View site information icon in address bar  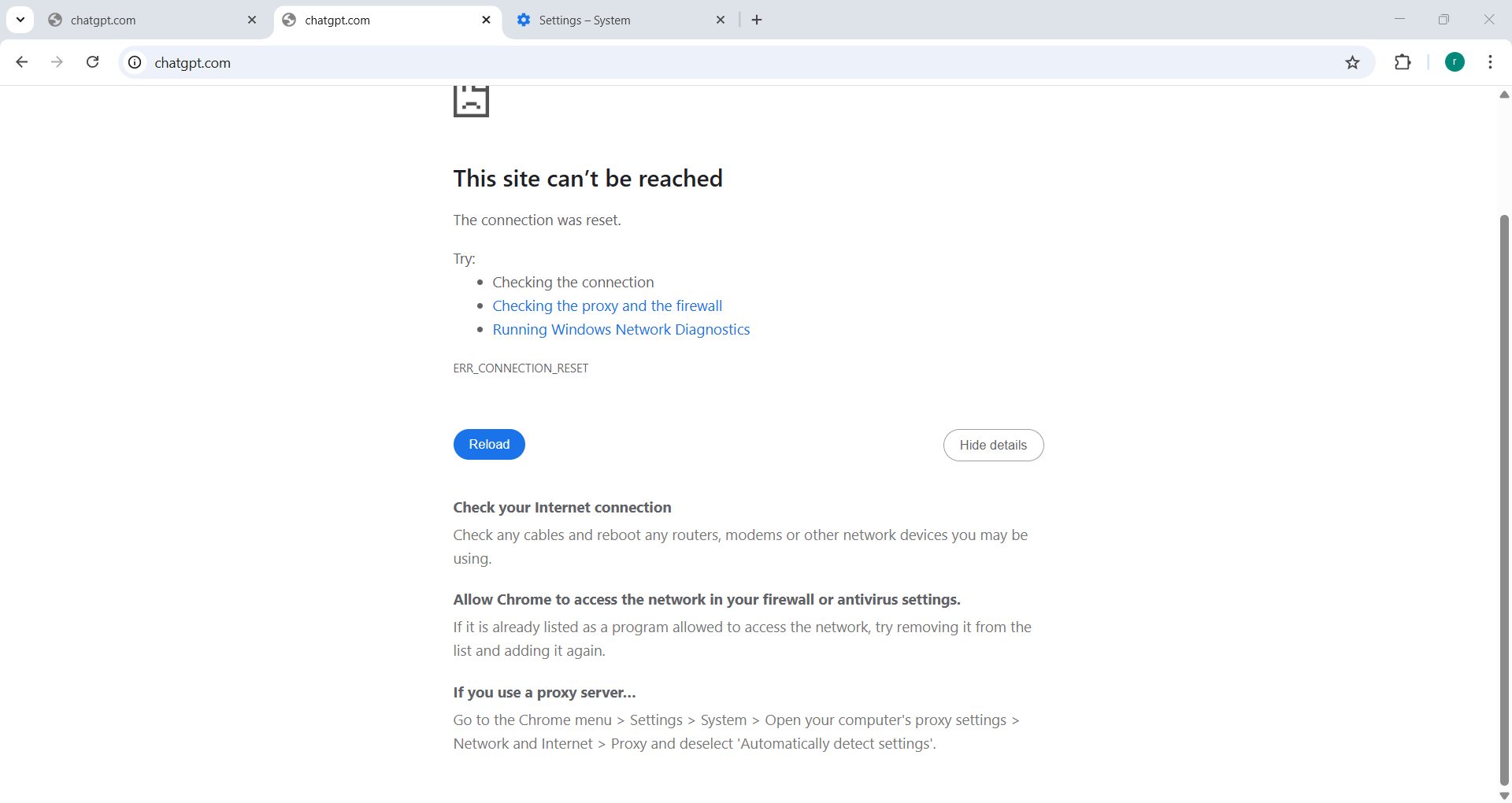tap(135, 62)
